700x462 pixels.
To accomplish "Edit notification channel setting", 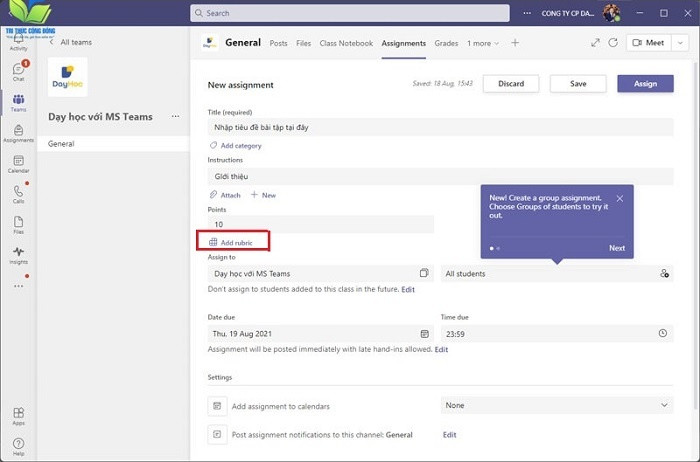I will coord(450,434).
